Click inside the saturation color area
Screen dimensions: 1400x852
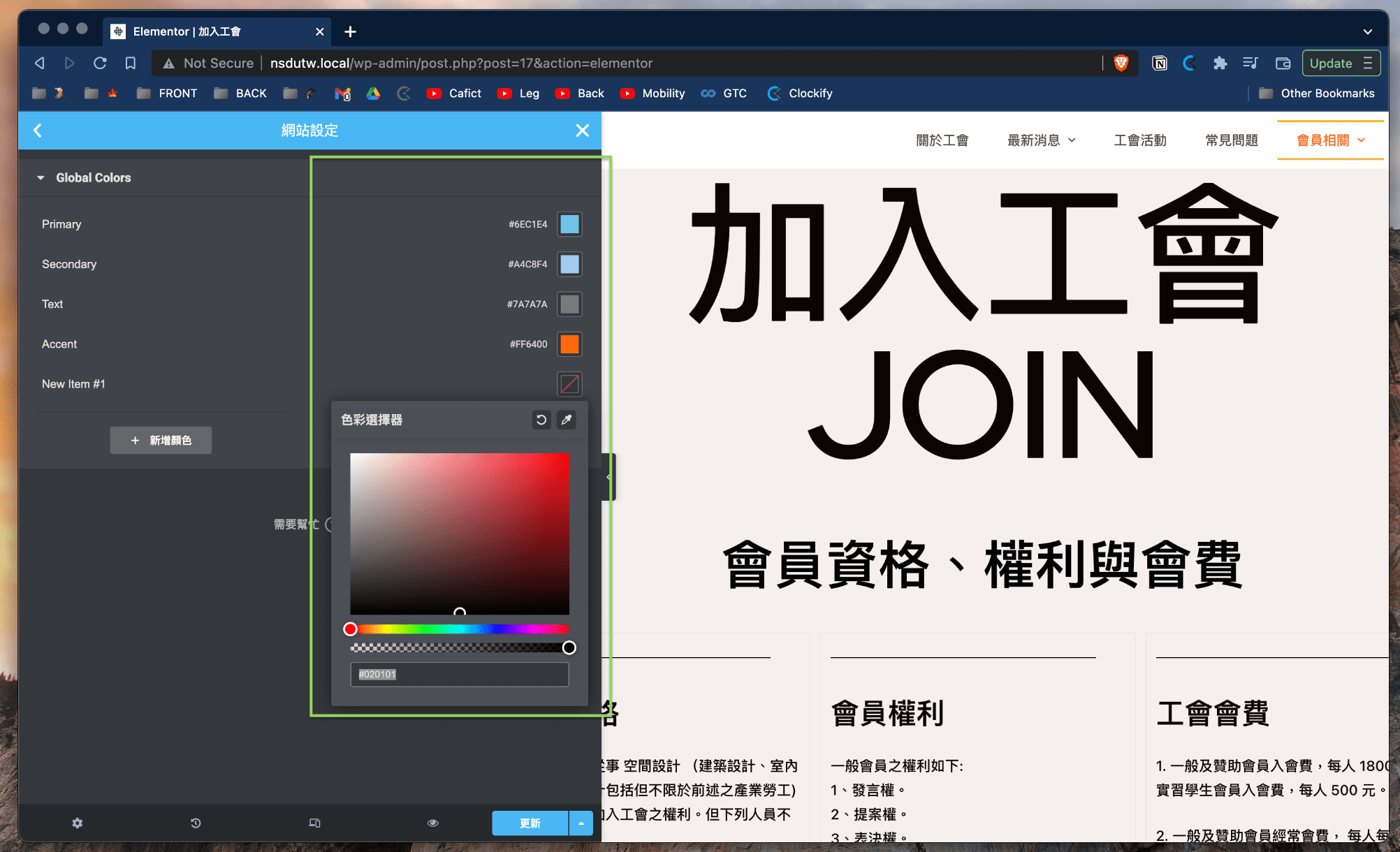coord(459,534)
